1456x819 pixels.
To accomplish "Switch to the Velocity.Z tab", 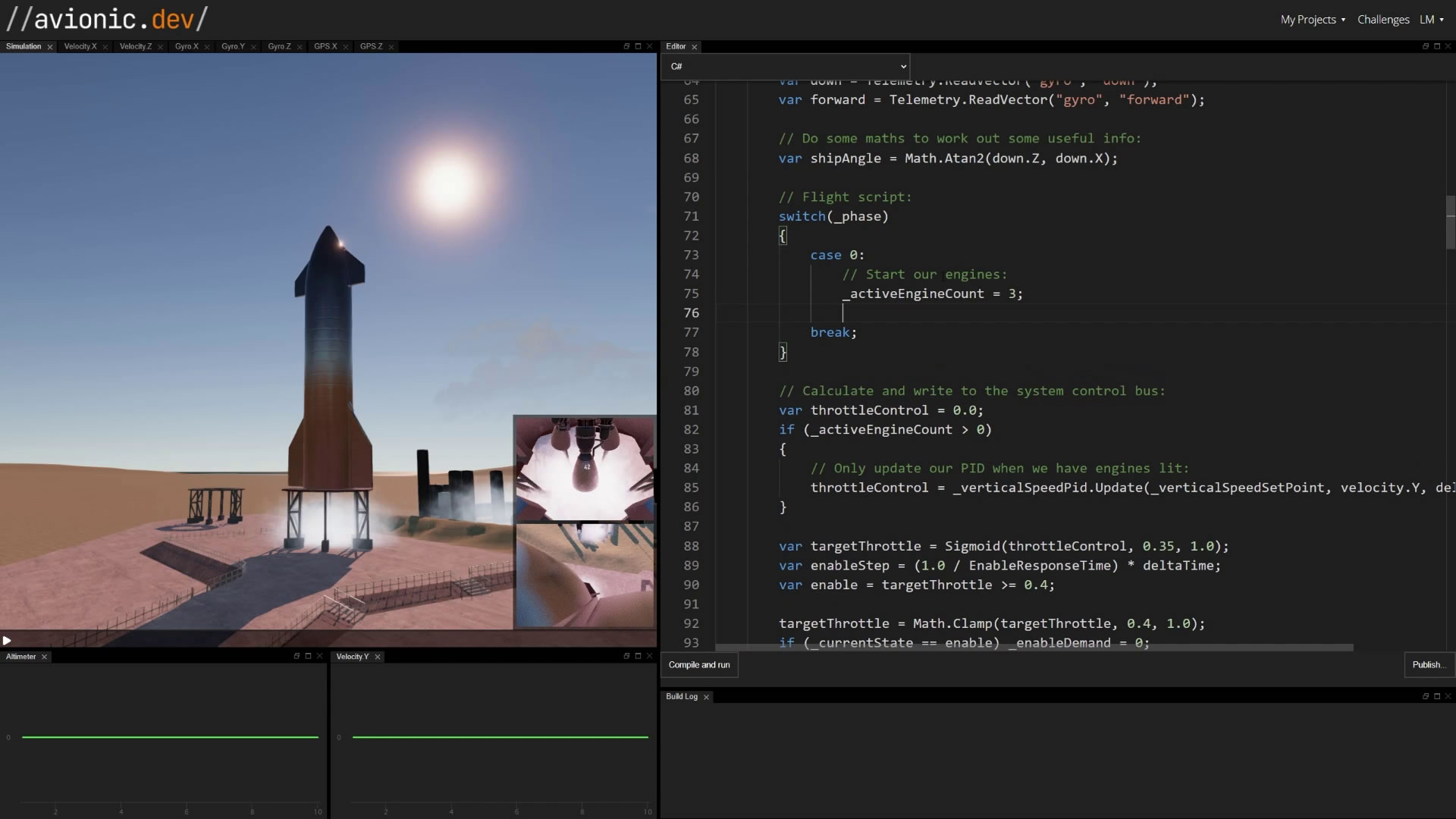I will click(135, 46).
